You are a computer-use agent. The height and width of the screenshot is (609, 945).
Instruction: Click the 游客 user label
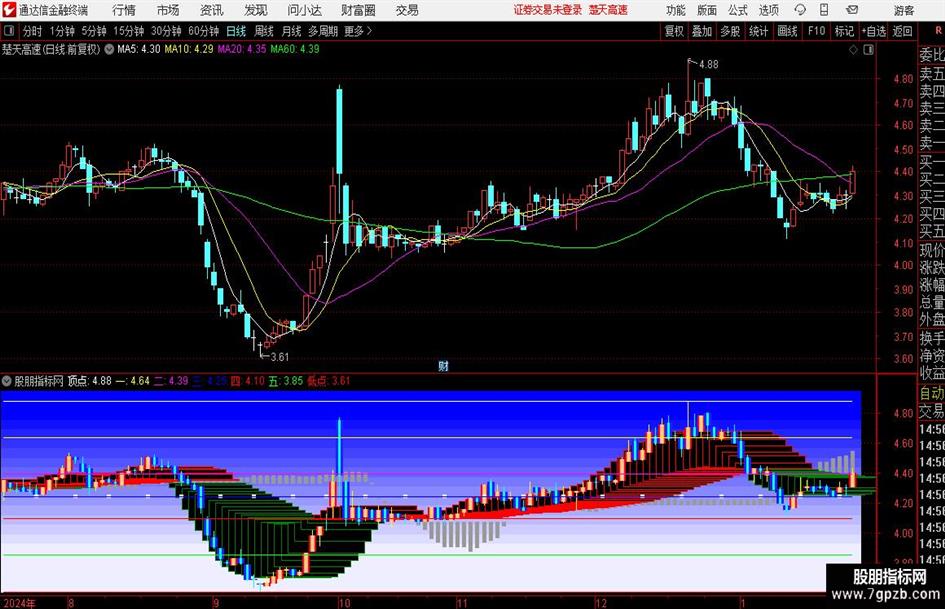(904, 10)
